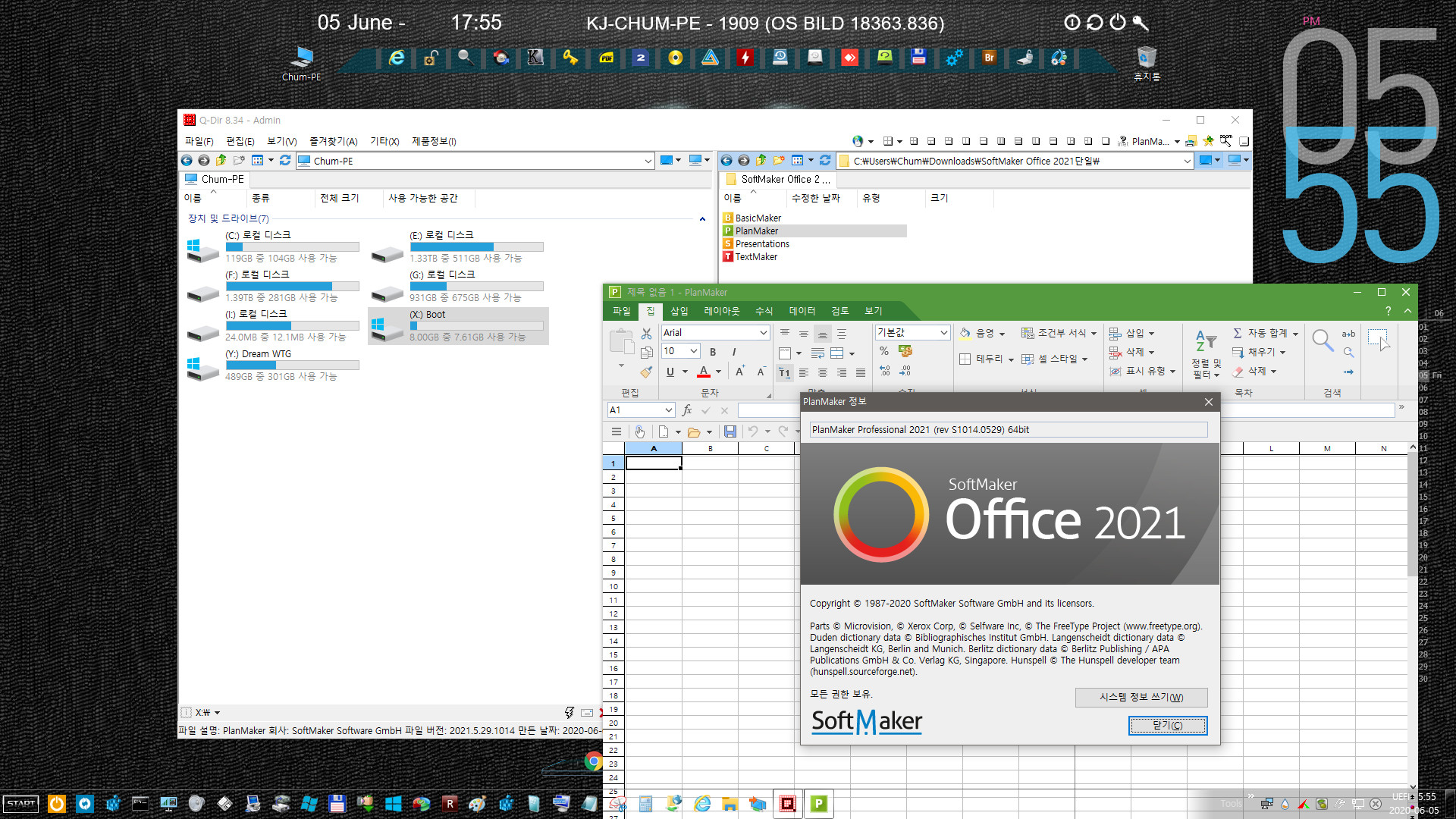Open the hamburger menu icon in PlanMaker
This screenshot has width=1456, height=819.
point(617,431)
